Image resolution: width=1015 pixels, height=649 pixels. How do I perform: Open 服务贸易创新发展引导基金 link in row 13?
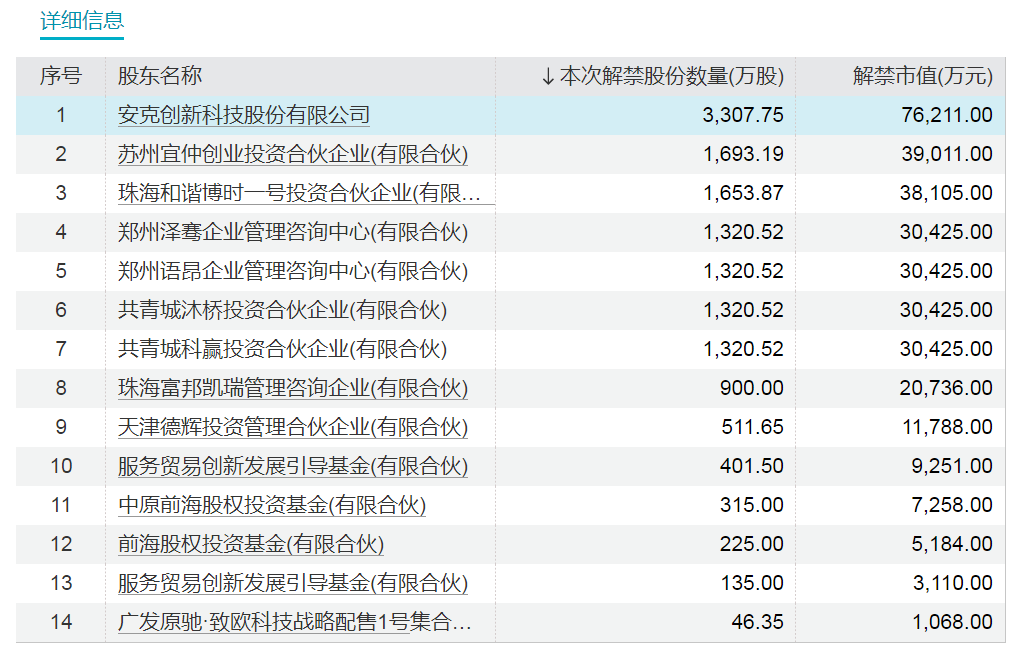293,582
